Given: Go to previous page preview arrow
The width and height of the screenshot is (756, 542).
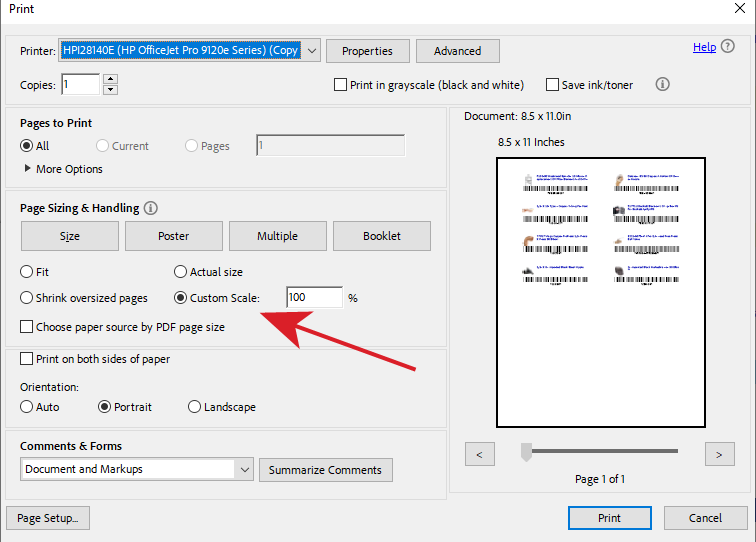Looking at the screenshot, I should [x=480, y=455].
